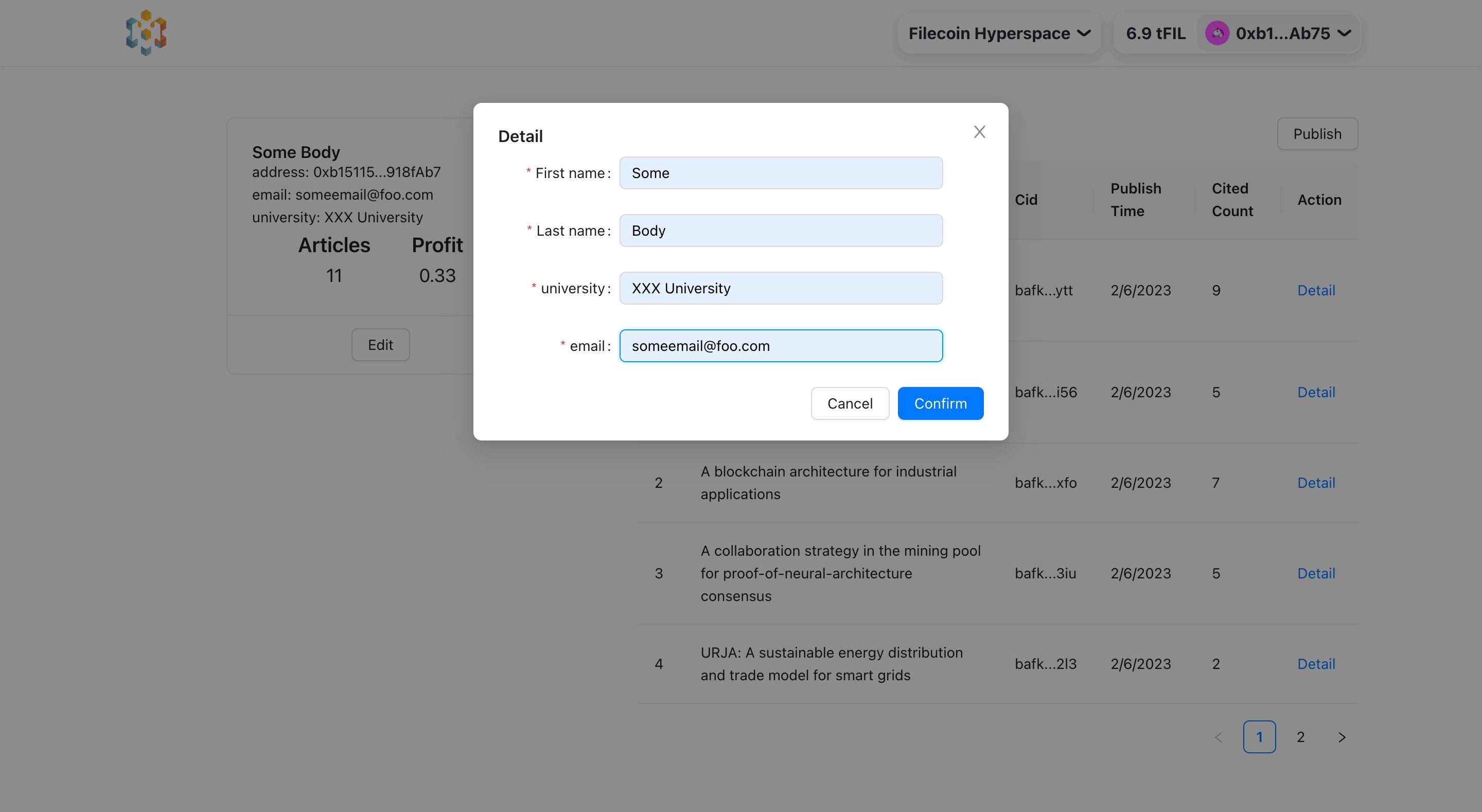The height and width of the screenshot is (812, 1482).
Task: Click Cancel to discard profile changes
Action: (849, 403)
